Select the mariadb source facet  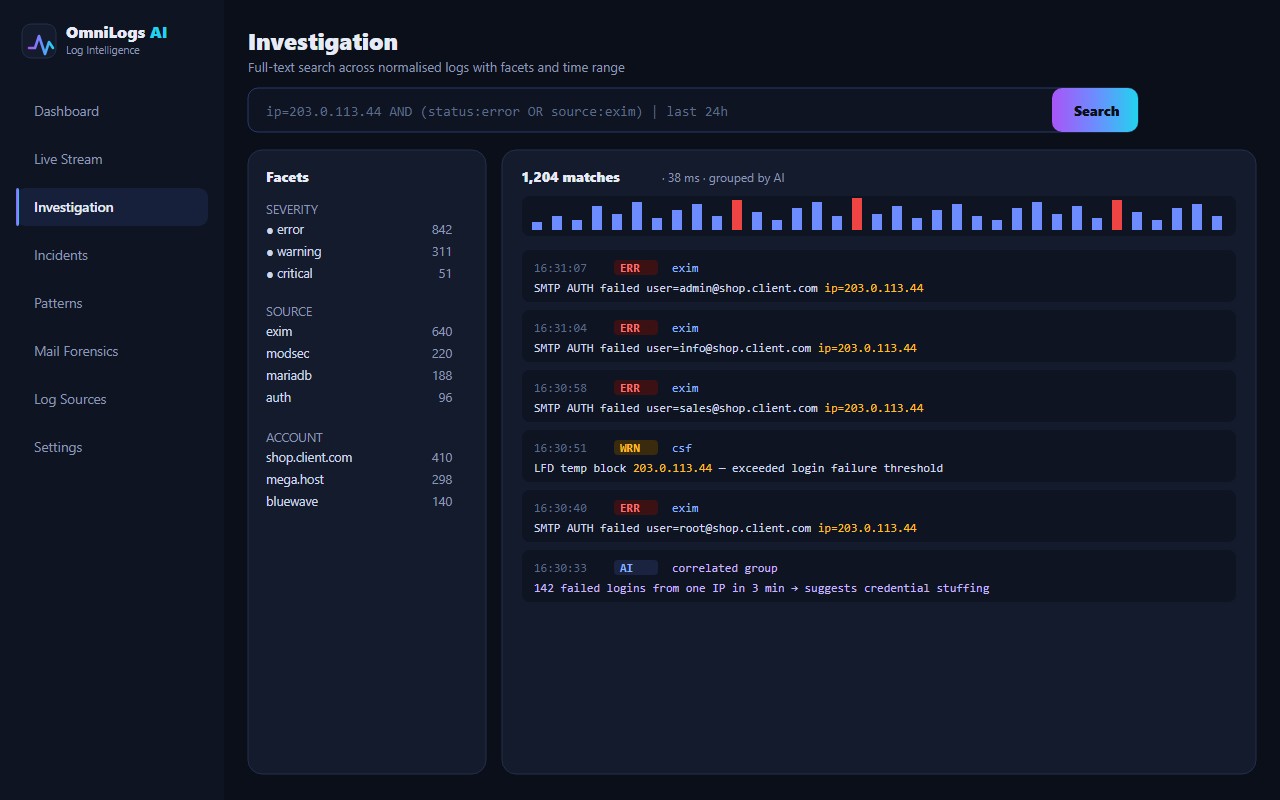pos(359,376)
